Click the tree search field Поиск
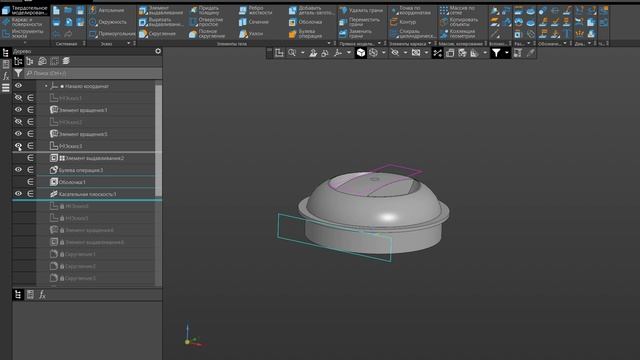This screenshot has height=360, width=640. click(93, 73)
